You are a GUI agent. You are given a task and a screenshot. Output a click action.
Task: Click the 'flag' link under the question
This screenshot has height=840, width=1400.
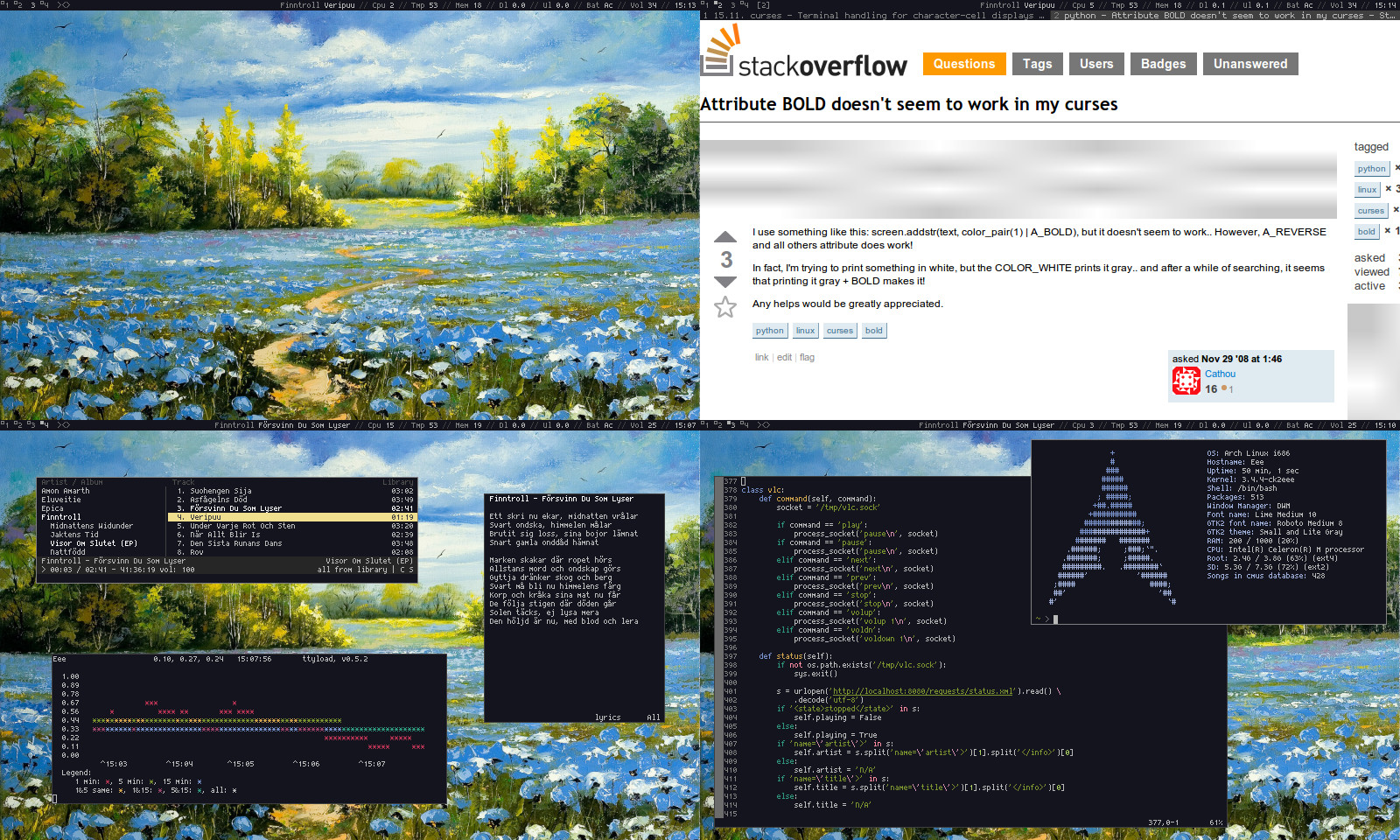(807, 357)
